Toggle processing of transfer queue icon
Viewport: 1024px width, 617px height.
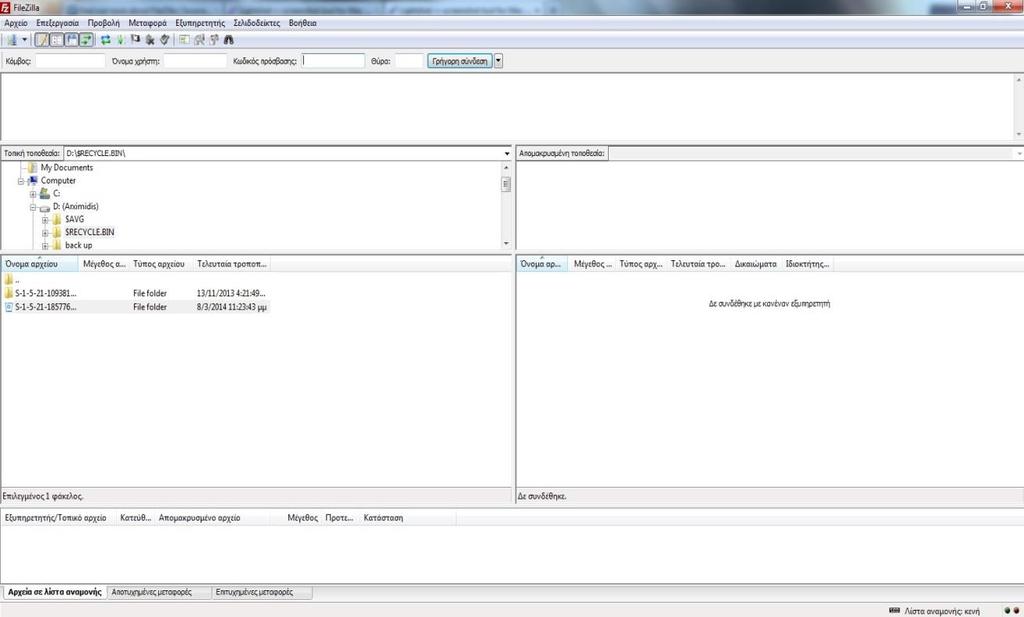120,40
